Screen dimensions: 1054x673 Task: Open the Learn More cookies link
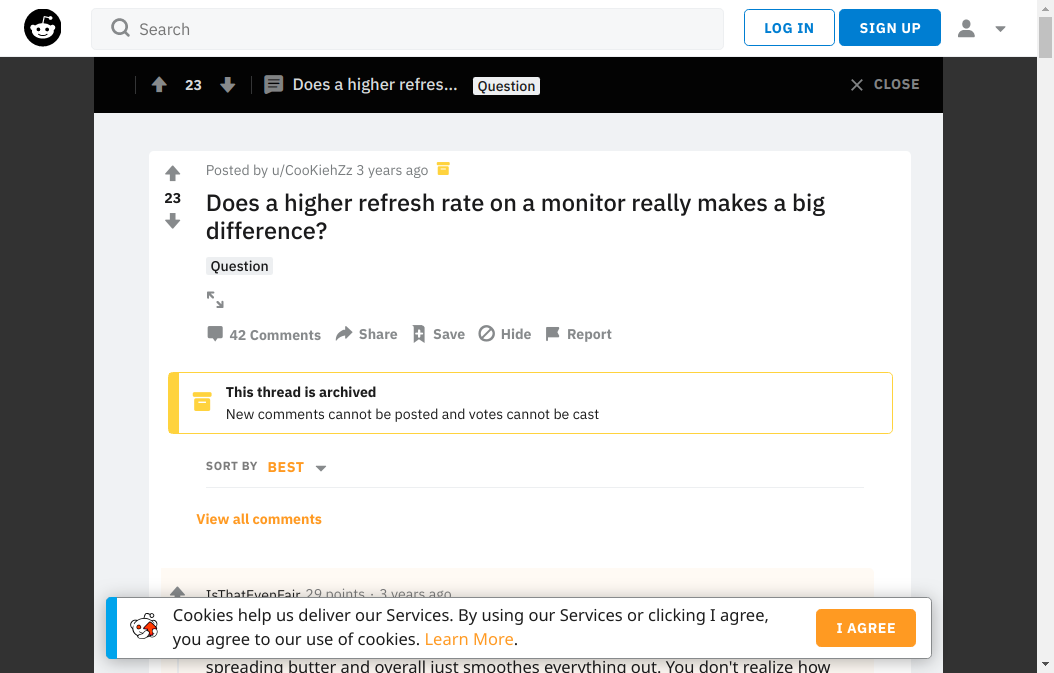(x=469, y=639)
